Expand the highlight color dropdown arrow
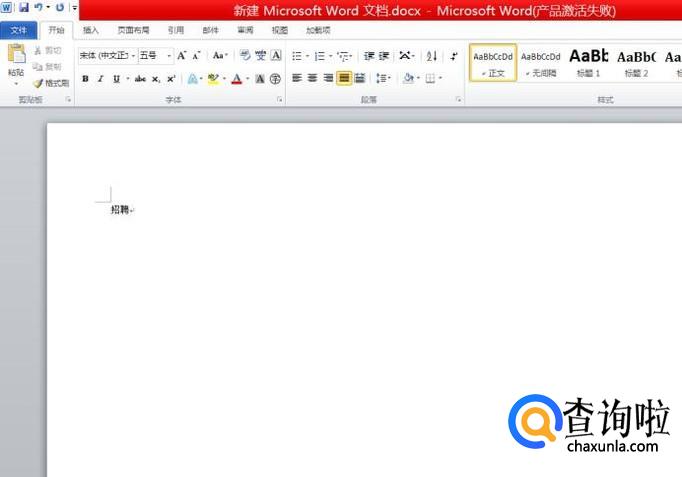 tap(224, 79)
